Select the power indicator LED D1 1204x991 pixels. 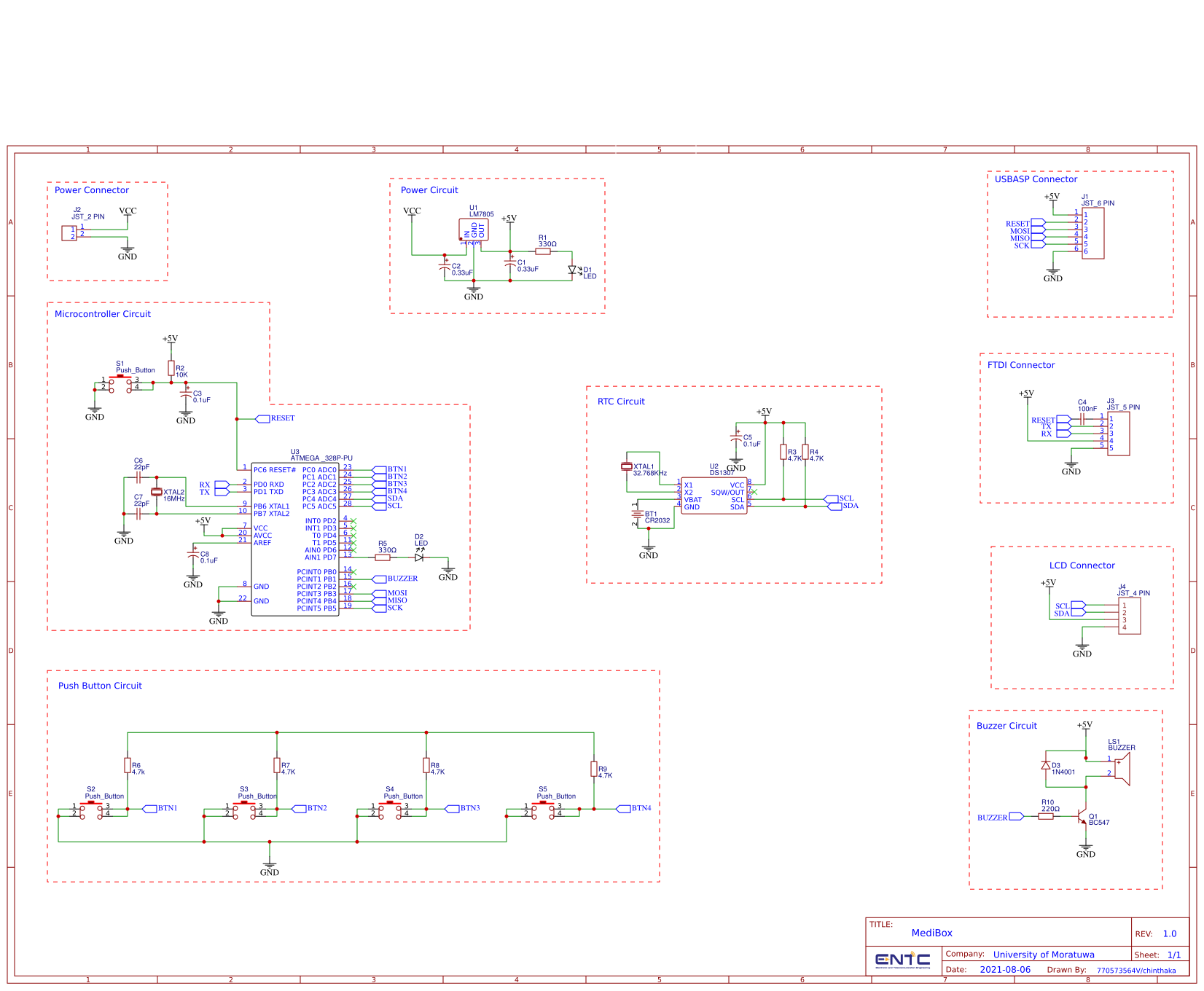point(572,270)
